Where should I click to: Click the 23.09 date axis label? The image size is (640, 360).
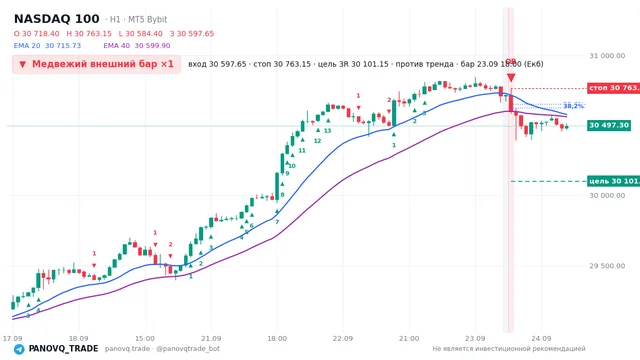pos(475,339)
